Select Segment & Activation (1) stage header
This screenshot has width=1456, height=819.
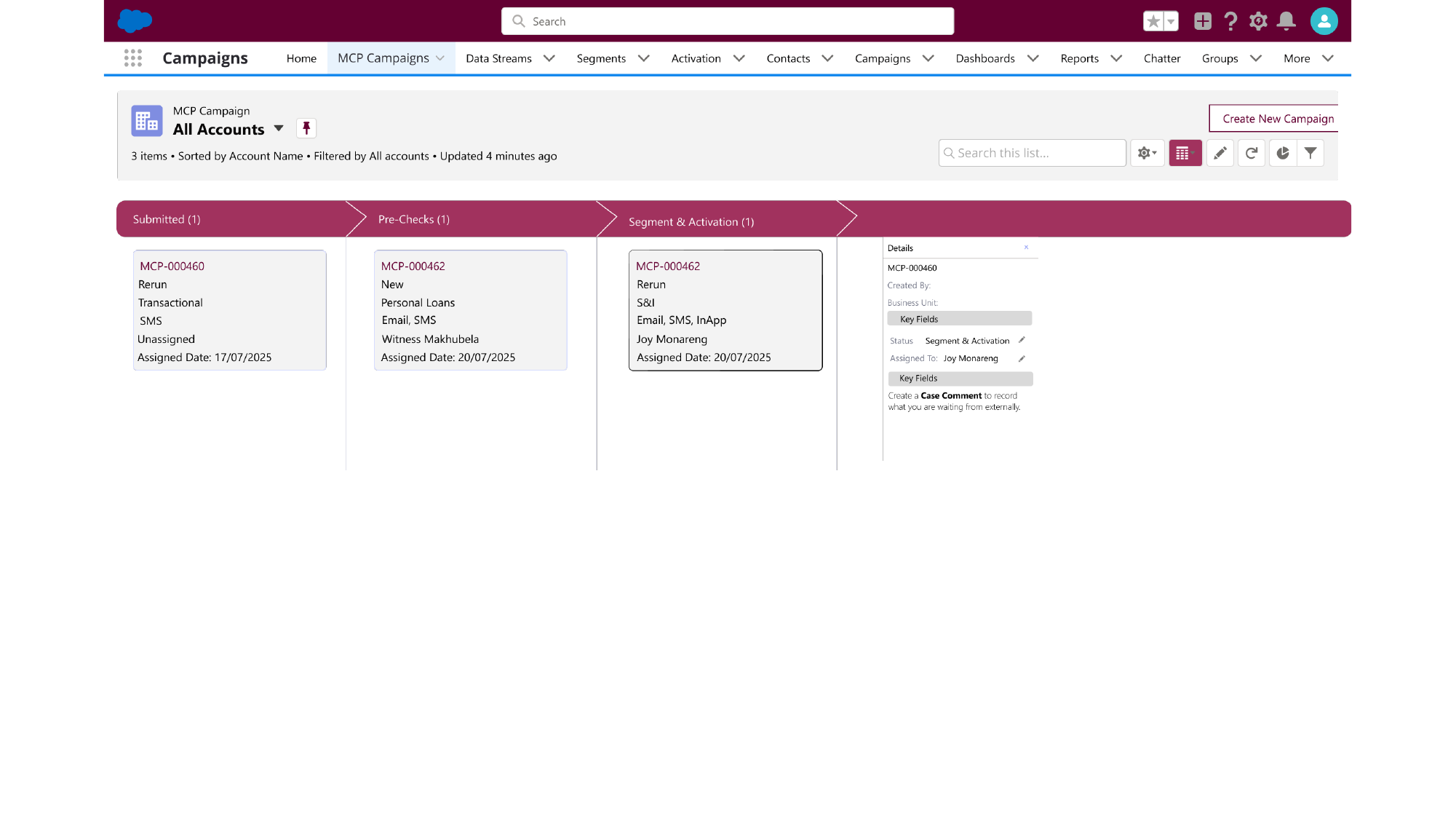pos(691,222)
